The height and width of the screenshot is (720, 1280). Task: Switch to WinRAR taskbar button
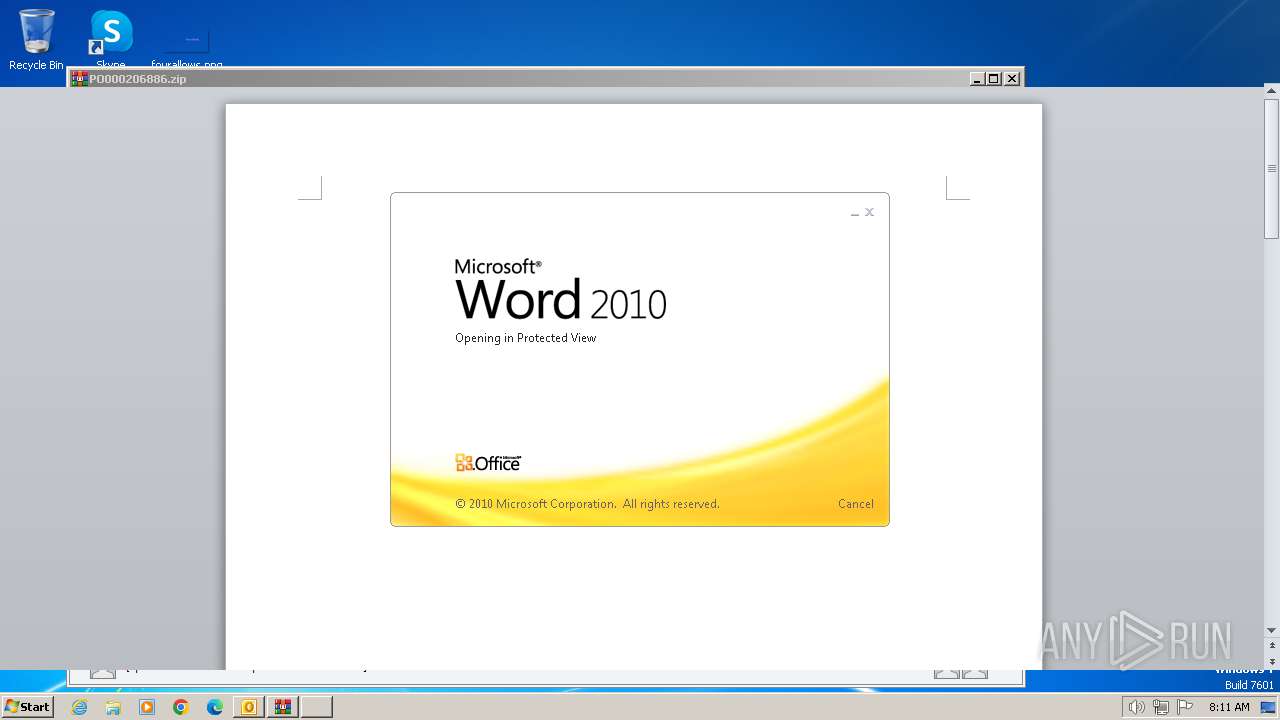coord(283,707)
